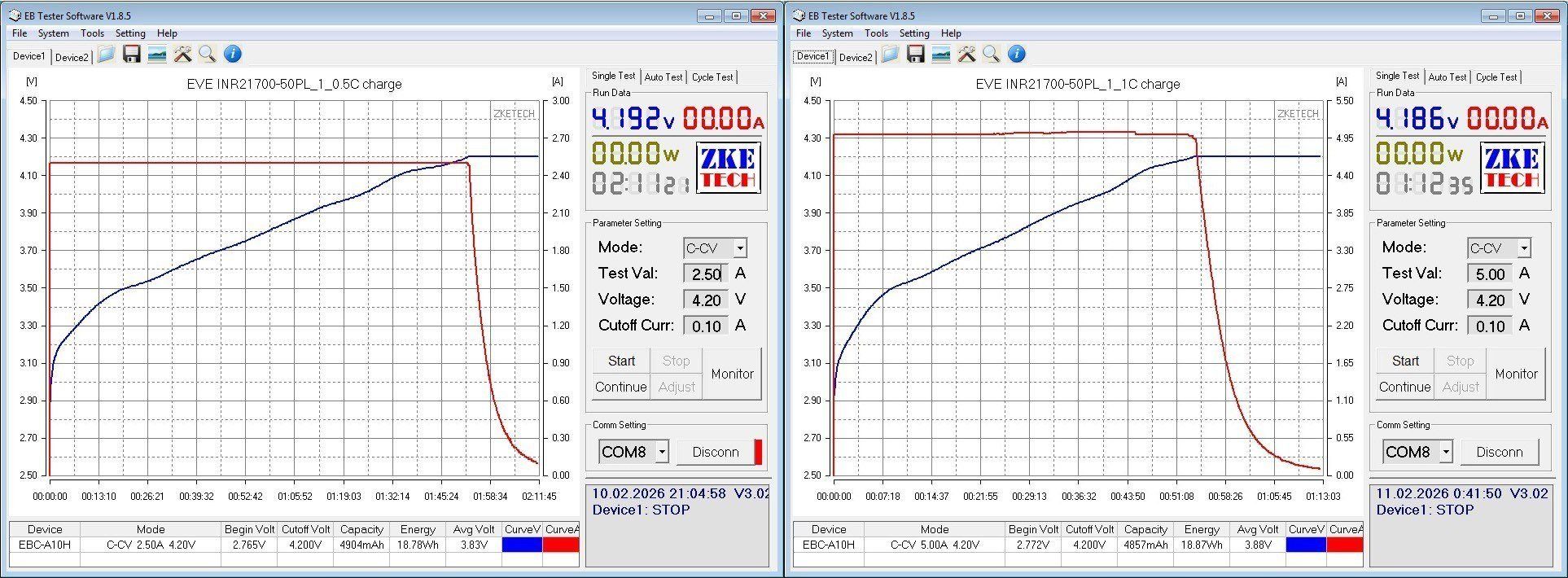Screen dimensions: 1568x578
Task: Click the landscape picture icon in left window
Action: (156, 55)
